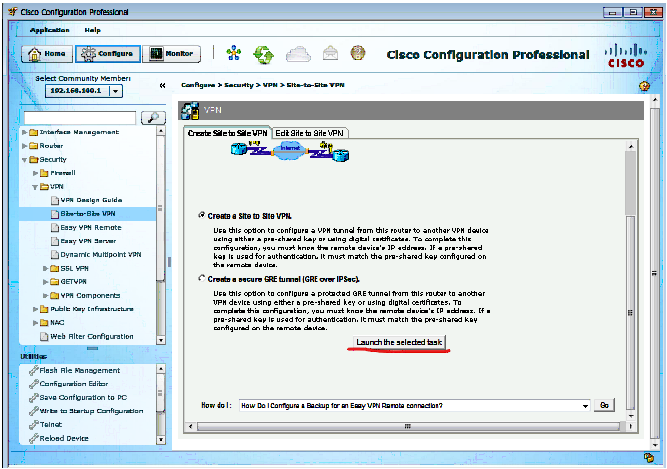The height and width of the screenshot is (469, 667).
Task: Expand Public Key Infrastructure folder
Action: (x=35, y=309)
